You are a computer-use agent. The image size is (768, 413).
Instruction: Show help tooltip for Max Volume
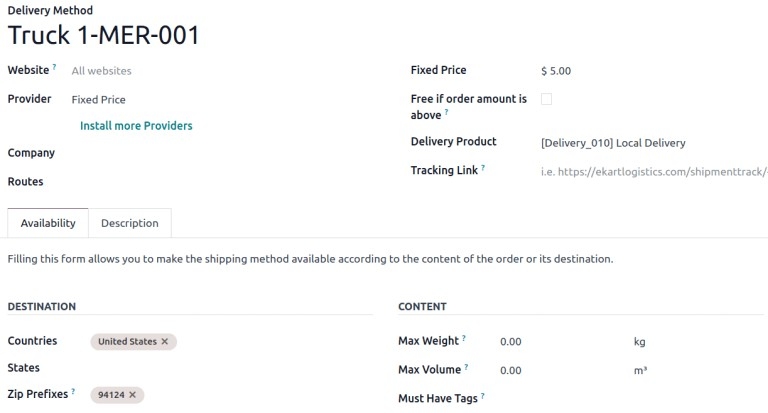[x=465, y=368]
